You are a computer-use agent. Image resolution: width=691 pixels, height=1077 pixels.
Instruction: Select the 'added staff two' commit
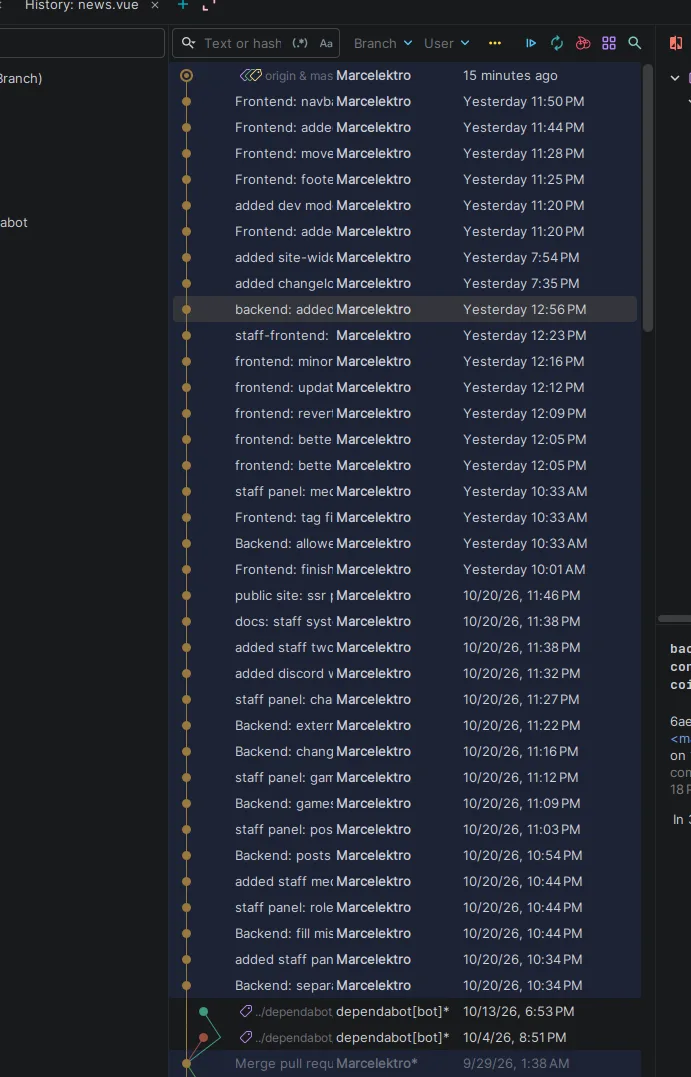click(405, 648)
